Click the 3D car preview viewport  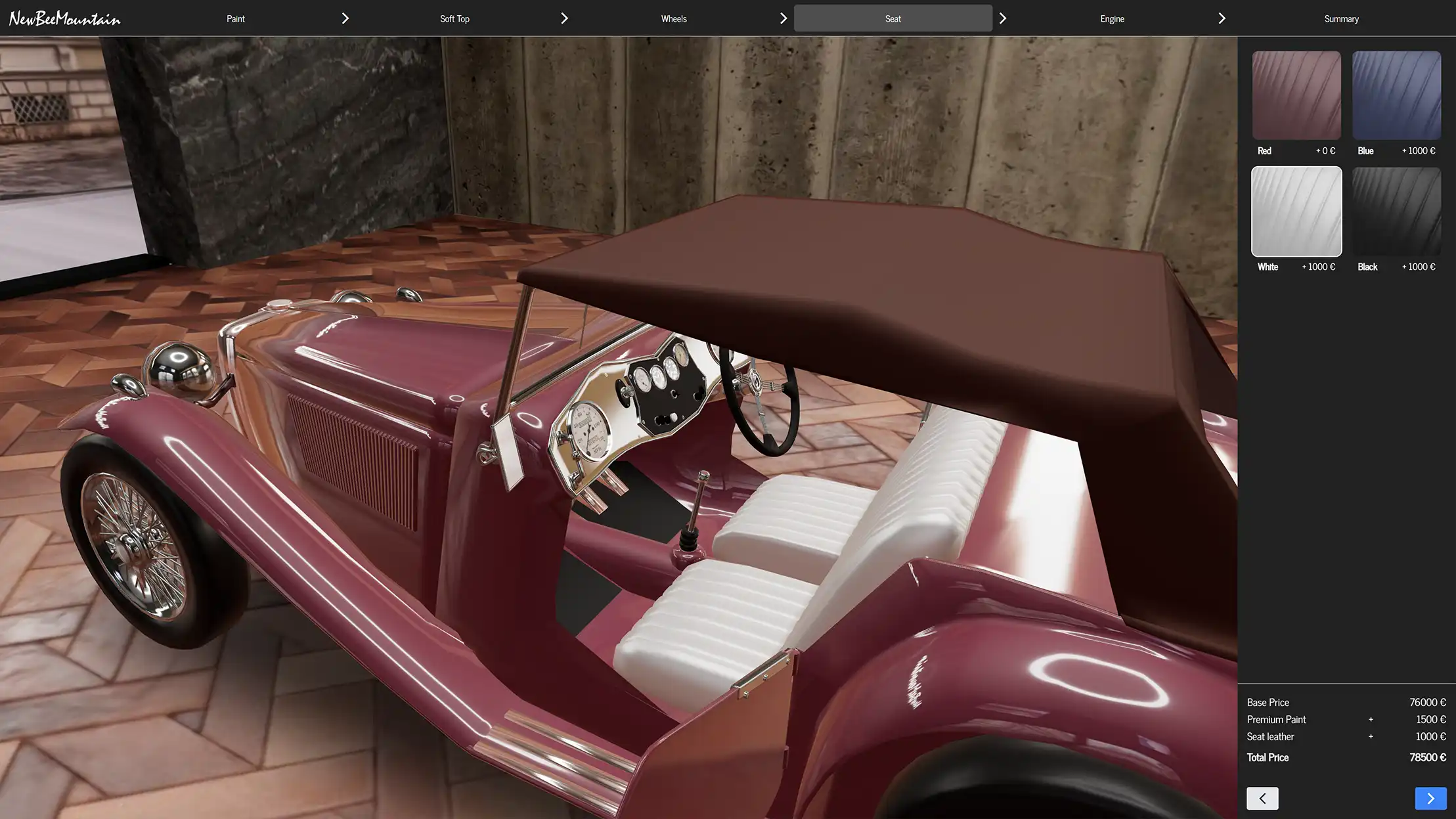pyautogui.click(x=619, y=428)
